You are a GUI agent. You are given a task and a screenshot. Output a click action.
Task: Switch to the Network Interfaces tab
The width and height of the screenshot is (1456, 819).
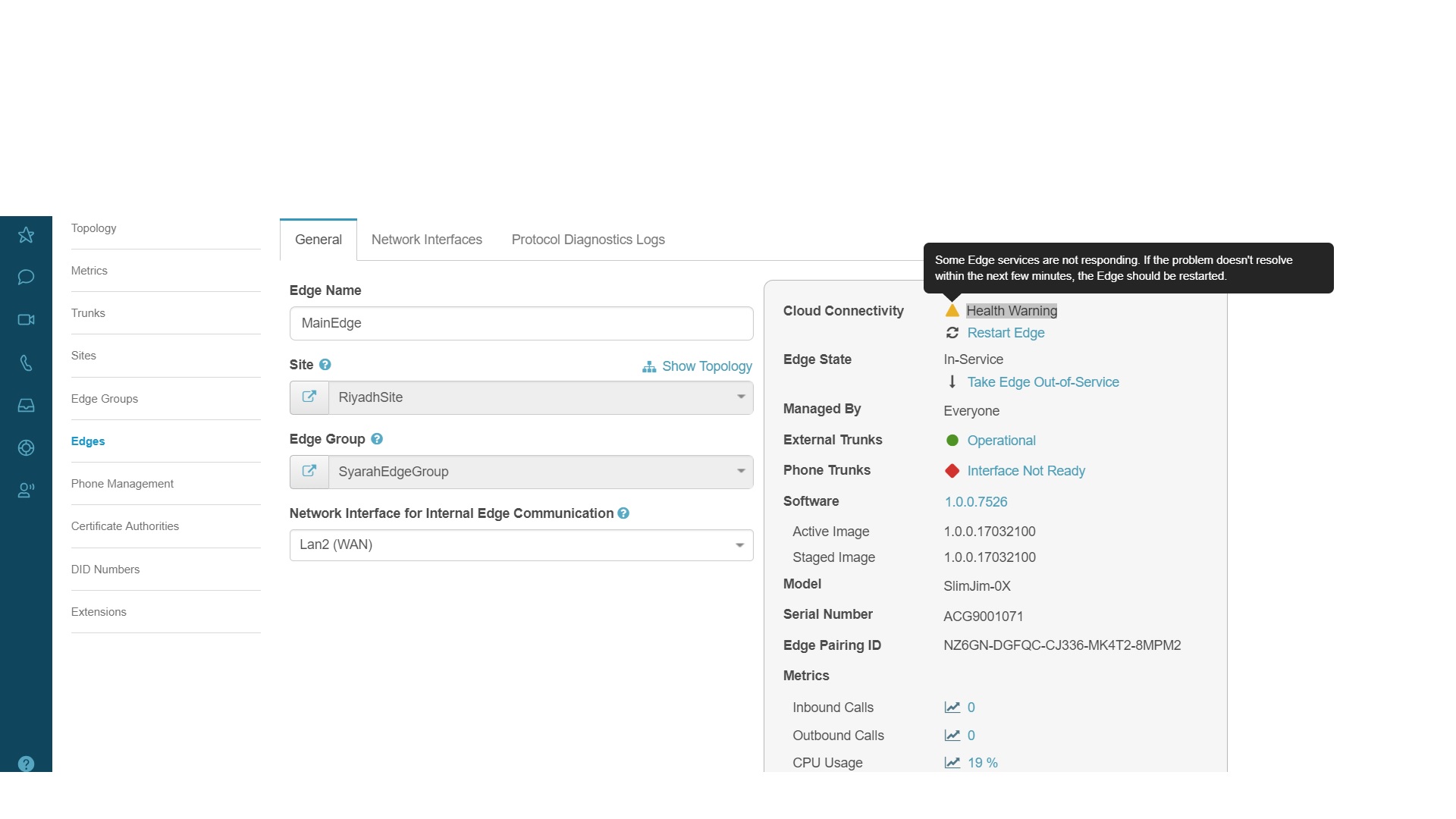point(426,240)
